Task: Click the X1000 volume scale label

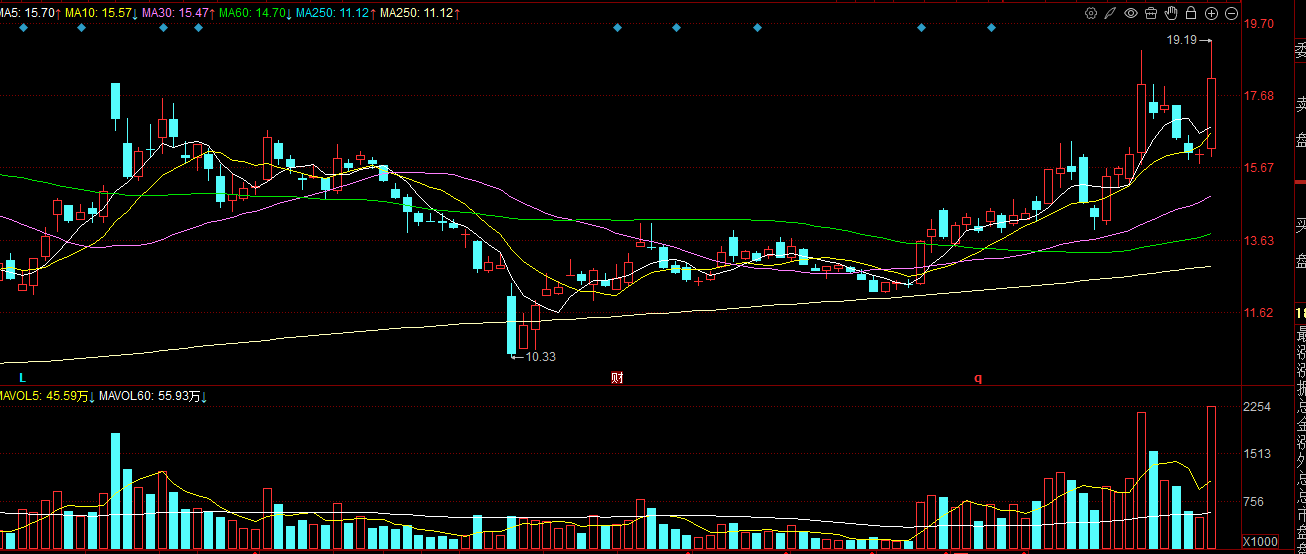Action: tap(1260, 541)
